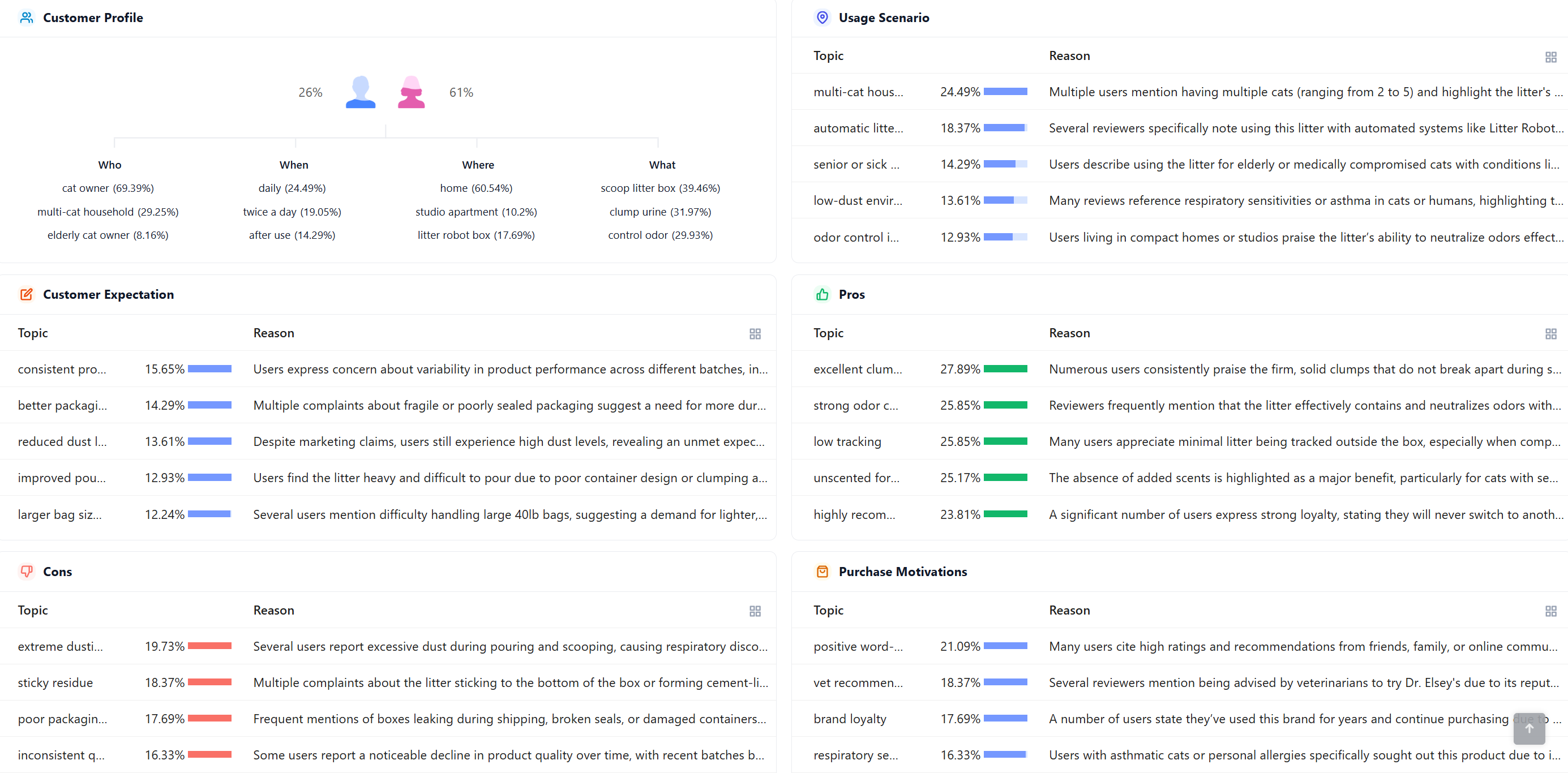This screenshot has width=1568, height=773.
Task: Click the Customer Profile people icon
Action: click(x=26, y=18)
